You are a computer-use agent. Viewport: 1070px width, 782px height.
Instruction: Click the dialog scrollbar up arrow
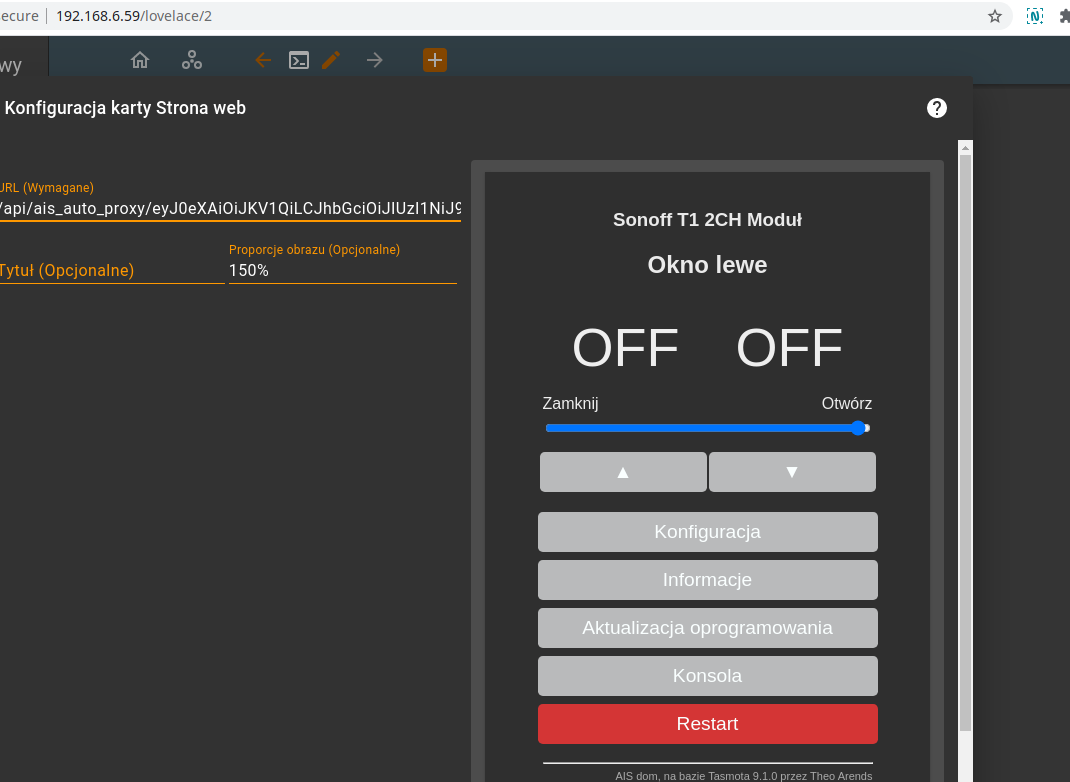(965, 147)
